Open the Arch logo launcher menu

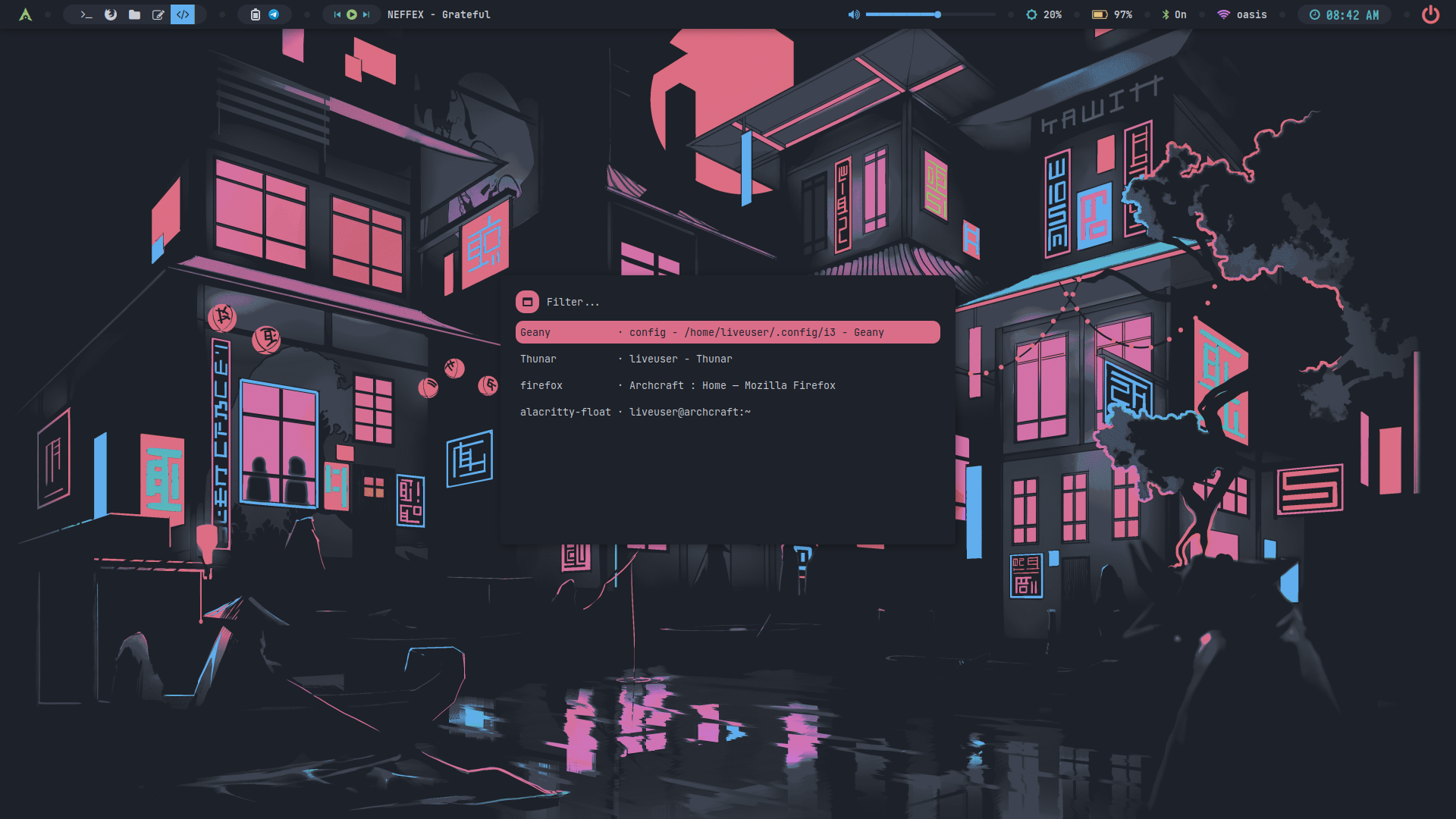click(x=25, y=14)
